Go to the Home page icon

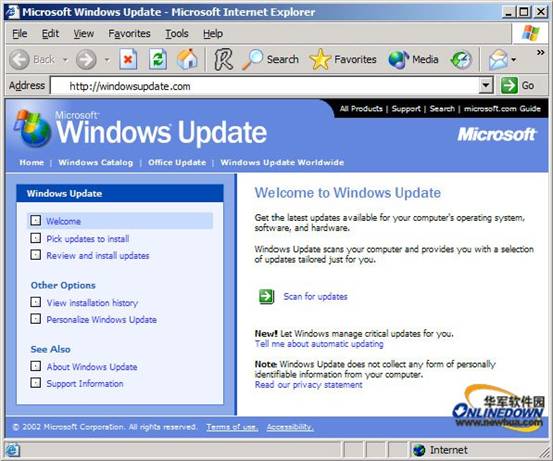(187, 59)
